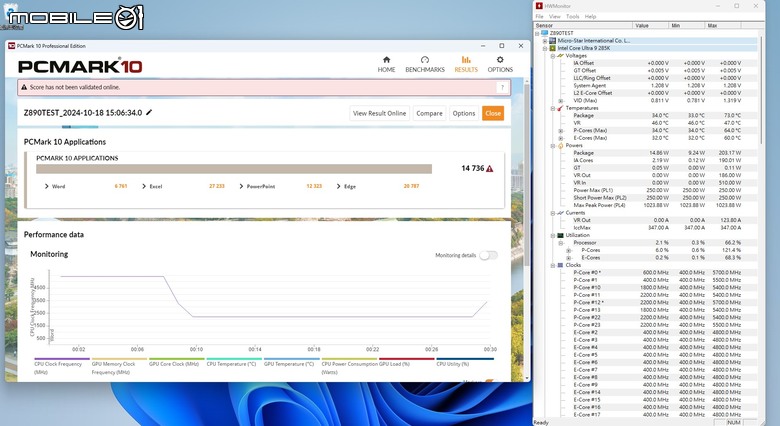The image size is (780, 426).
Task: Collapse the Temperatures group in HWMonitor
Action: click(x=553, y=108)
